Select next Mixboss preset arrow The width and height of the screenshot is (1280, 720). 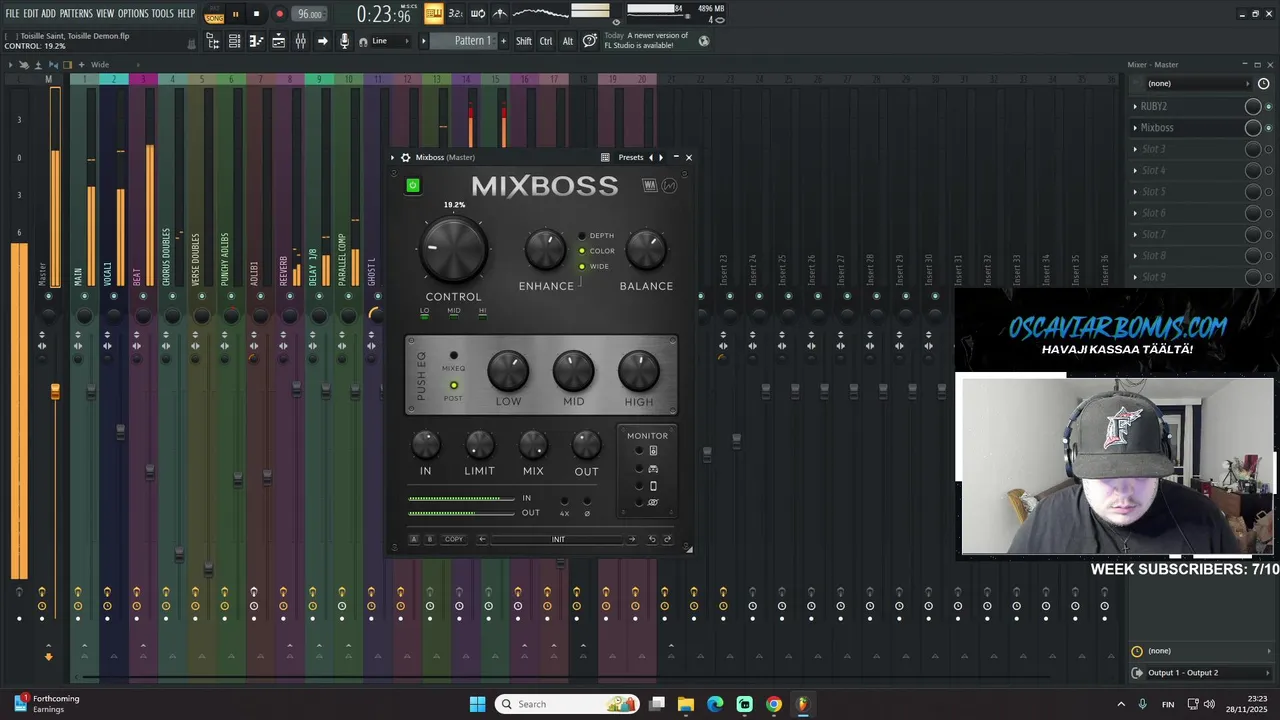click(661, 157)
